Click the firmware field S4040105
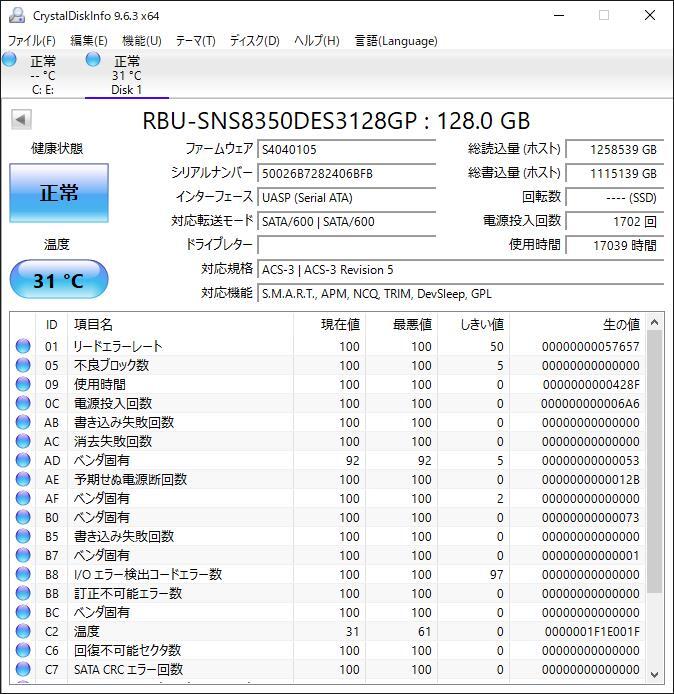Image resolution: width=674 pixels, height=694 pixels. tap(347, 150)
